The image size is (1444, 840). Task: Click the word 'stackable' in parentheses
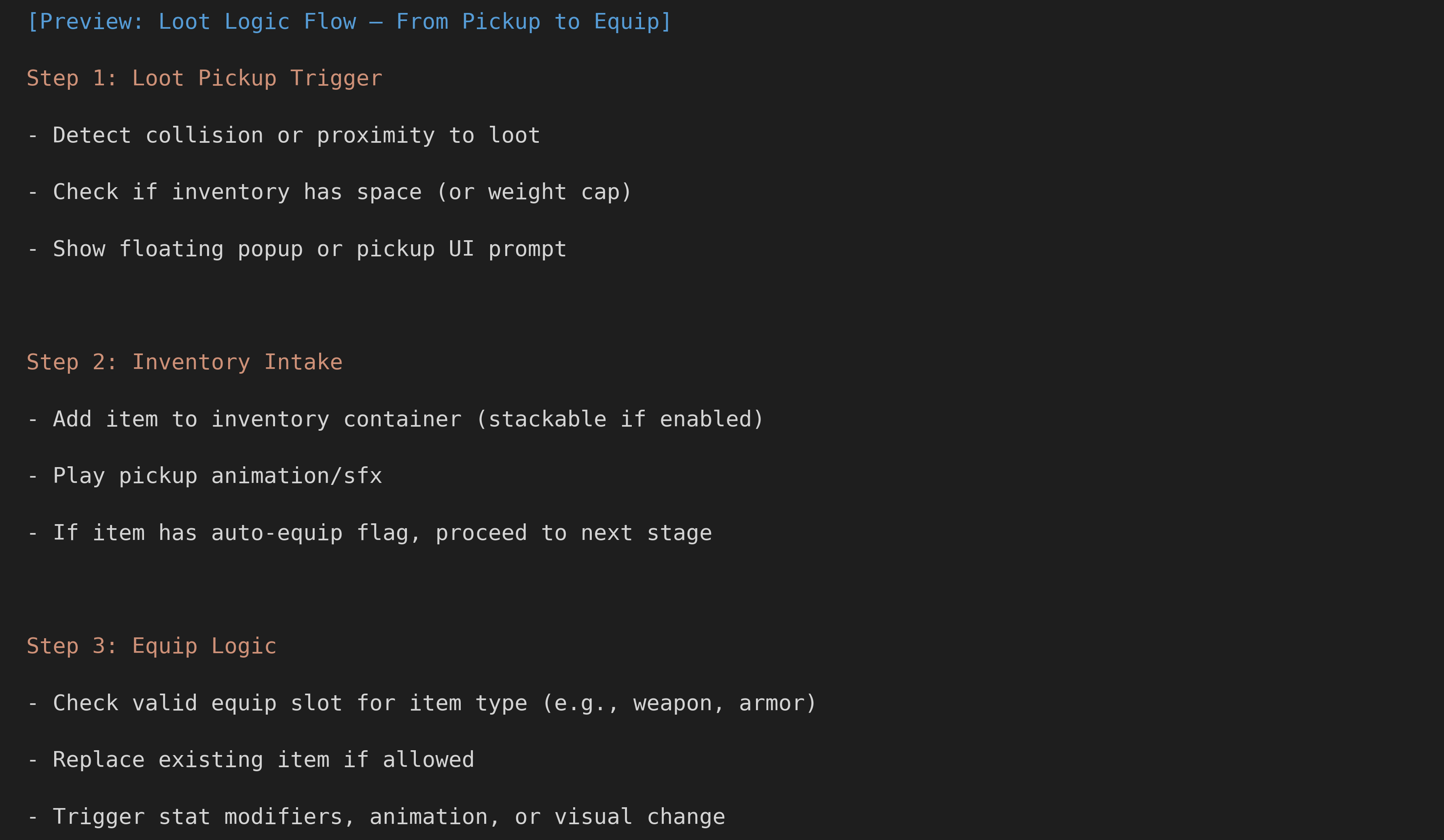(x=547, y=419)
